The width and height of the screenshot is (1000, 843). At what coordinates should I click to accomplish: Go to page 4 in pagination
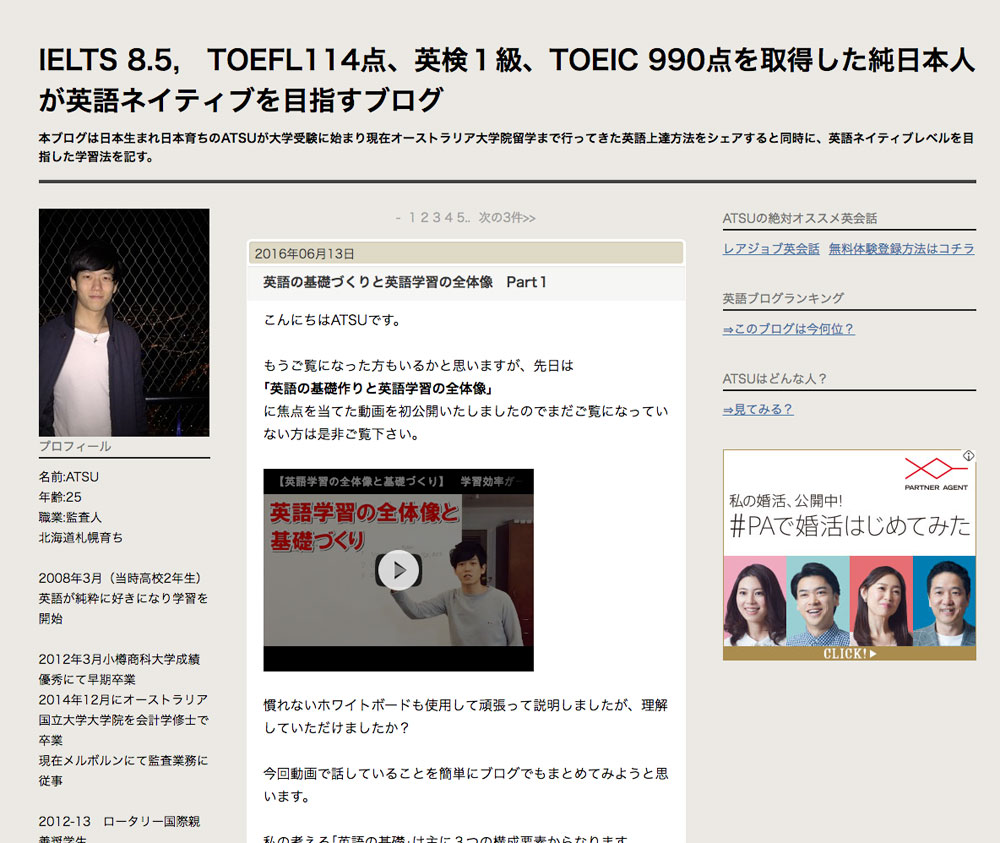coord(448,218)
